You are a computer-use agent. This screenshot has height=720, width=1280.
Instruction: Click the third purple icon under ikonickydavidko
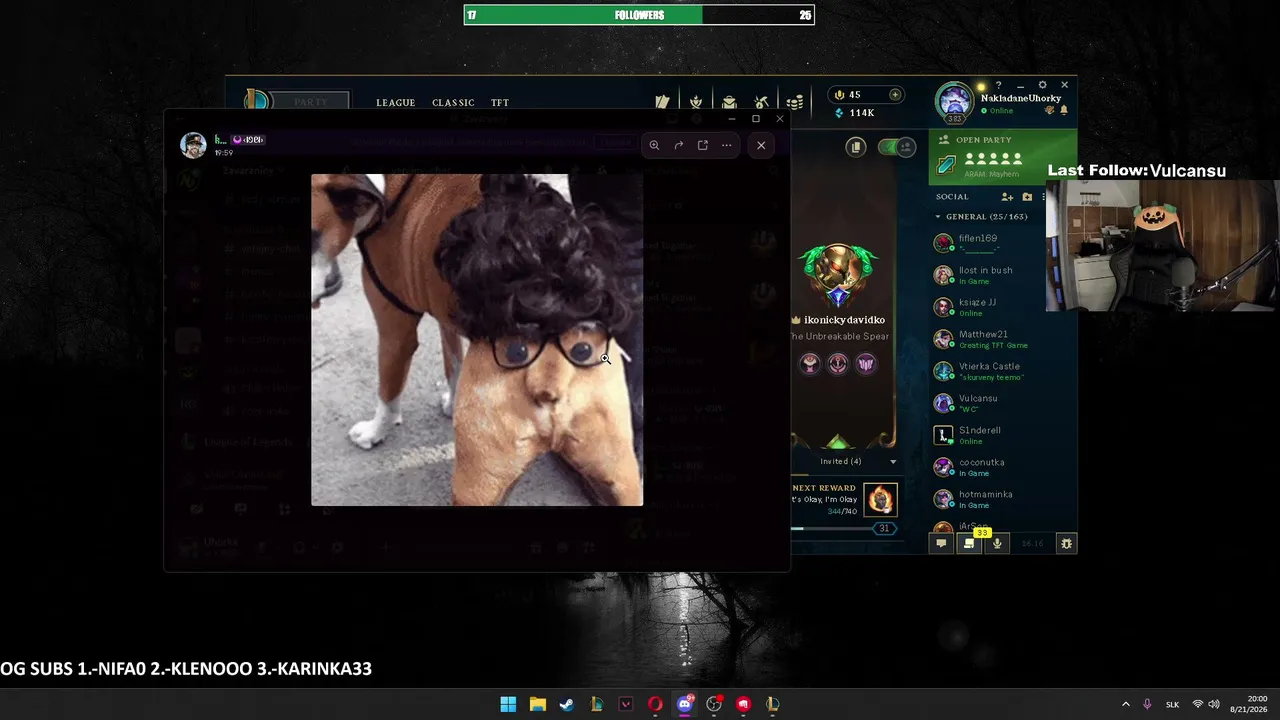point(866,364)
